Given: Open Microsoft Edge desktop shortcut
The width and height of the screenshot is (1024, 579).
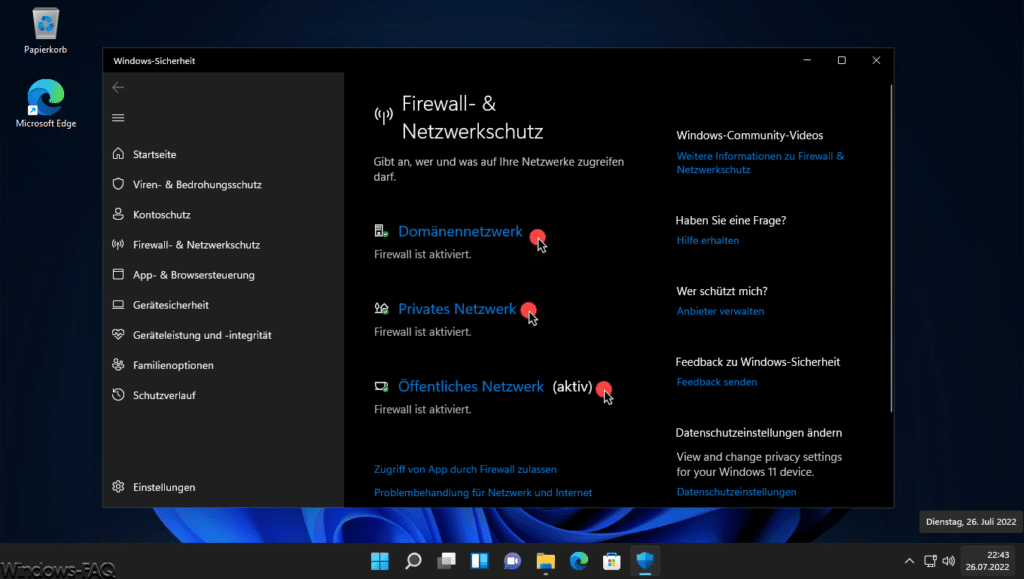Looking at the screenshot, I should pos(46,104).
